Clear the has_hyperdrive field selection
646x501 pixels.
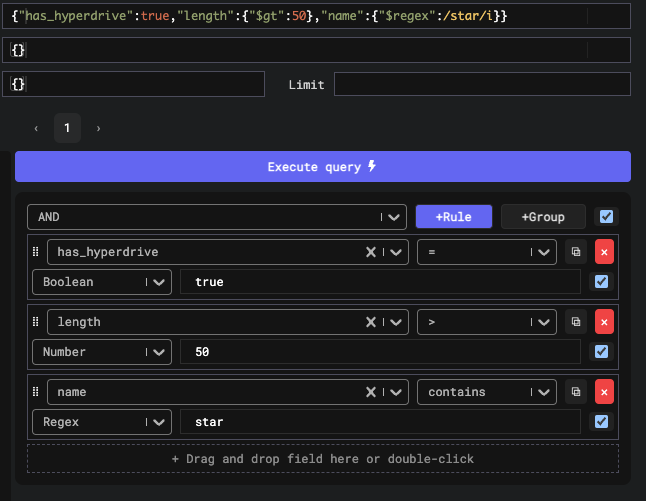pyautogui.click(x=371, y=252)
